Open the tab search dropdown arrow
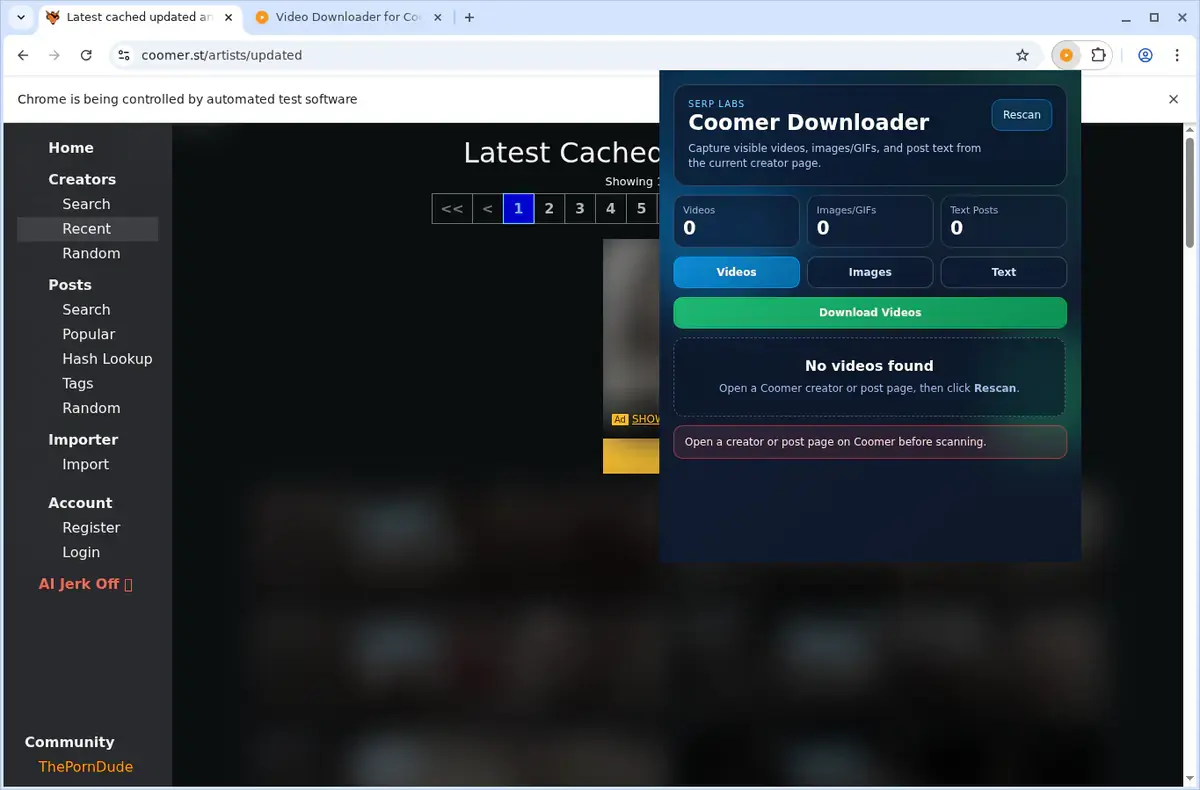 coord(20,17)
